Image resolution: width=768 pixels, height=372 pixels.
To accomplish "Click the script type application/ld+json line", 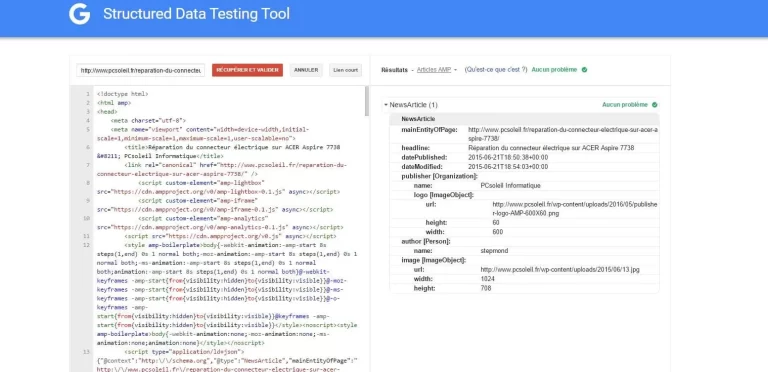I will coord(184,352).
